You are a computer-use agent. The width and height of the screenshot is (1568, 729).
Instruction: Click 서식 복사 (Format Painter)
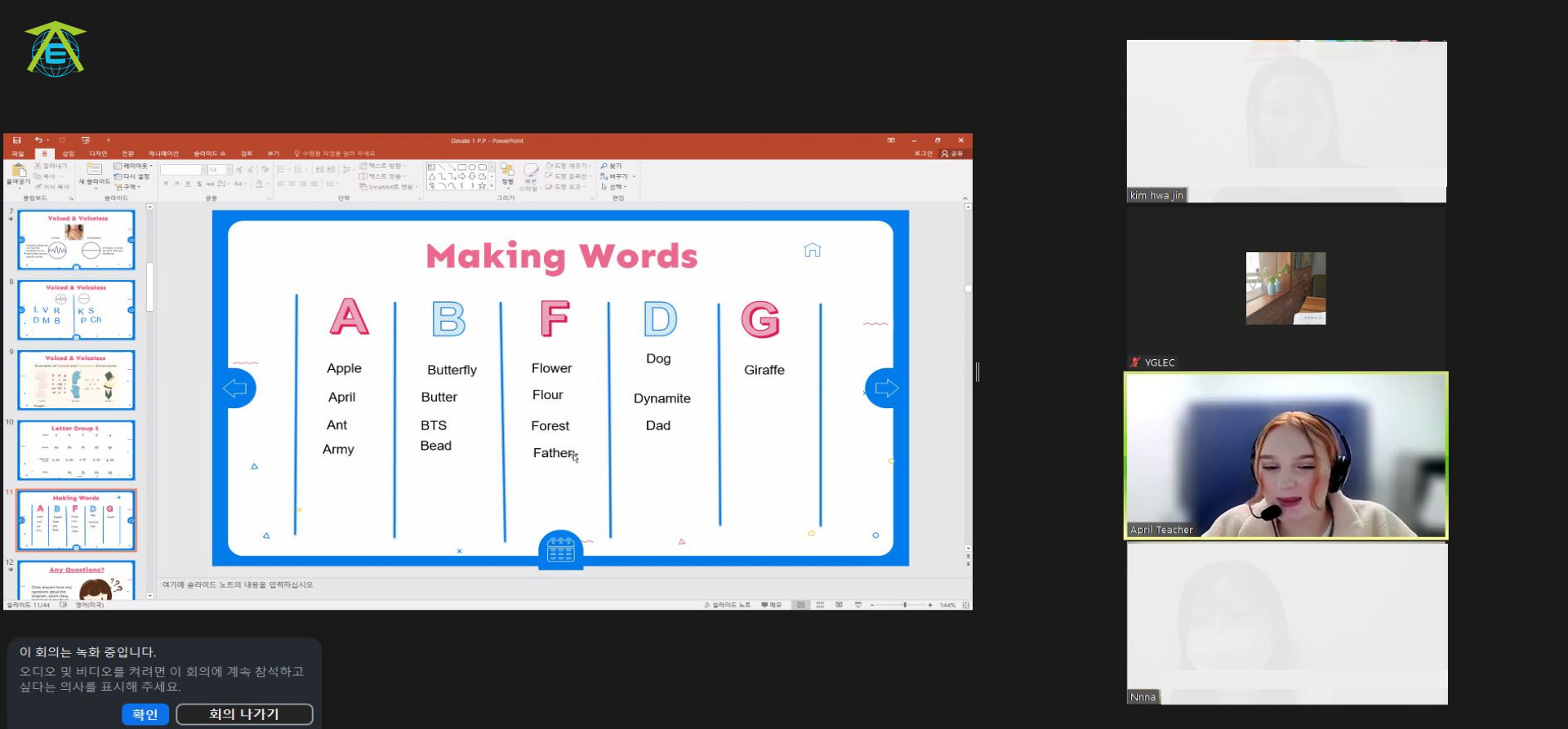[x=52, y=186]
